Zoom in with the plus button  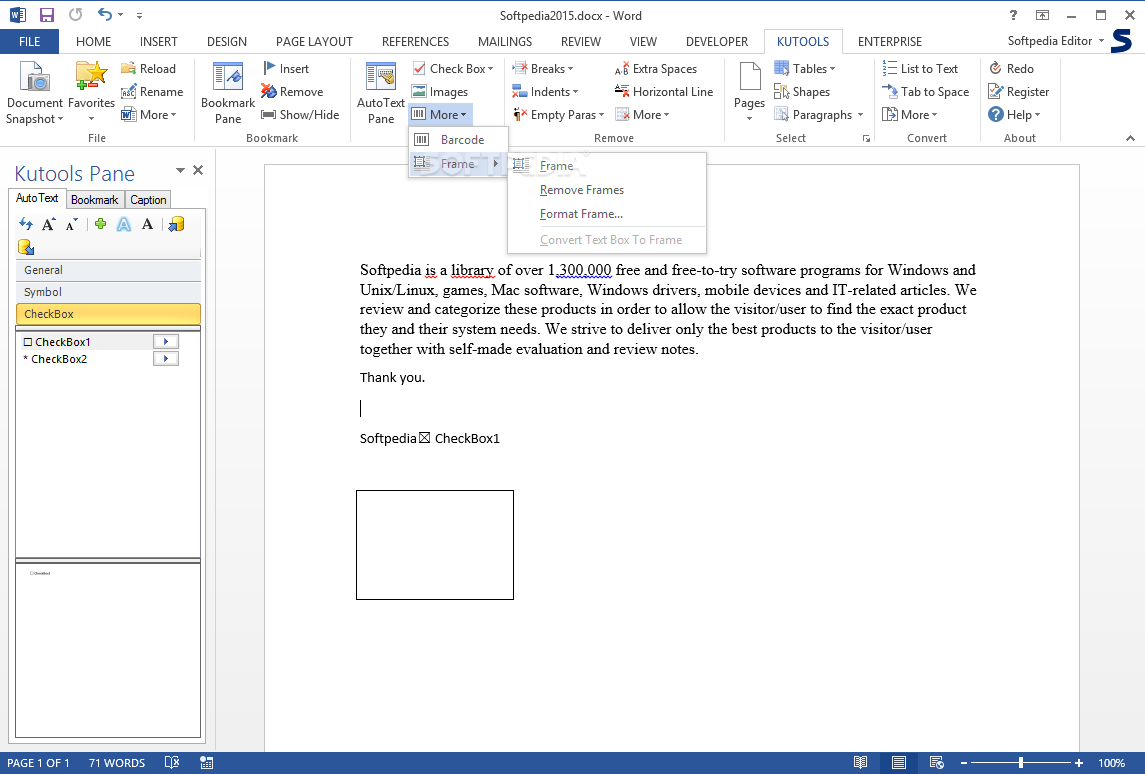(1079, 763)
